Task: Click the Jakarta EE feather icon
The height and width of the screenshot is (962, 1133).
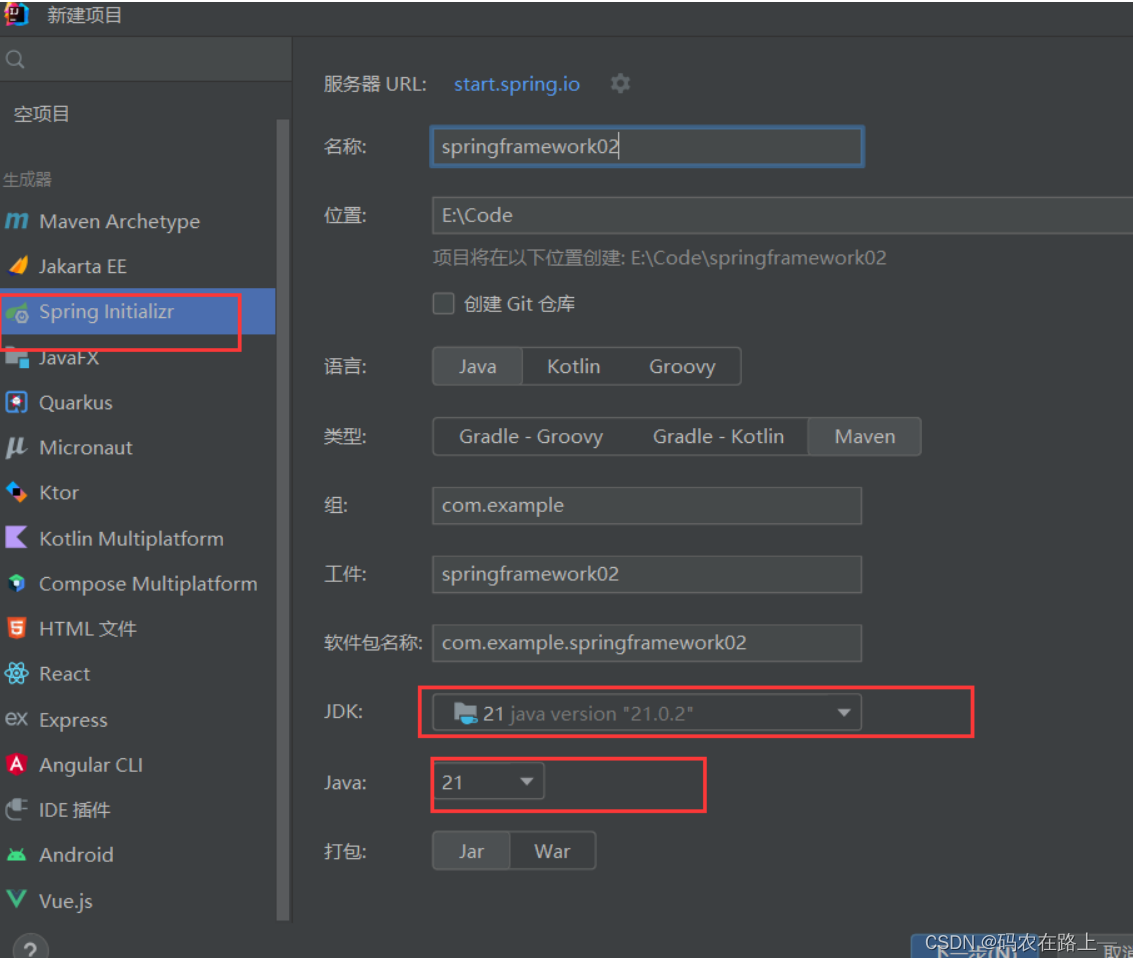Action: tap(18, 266)
